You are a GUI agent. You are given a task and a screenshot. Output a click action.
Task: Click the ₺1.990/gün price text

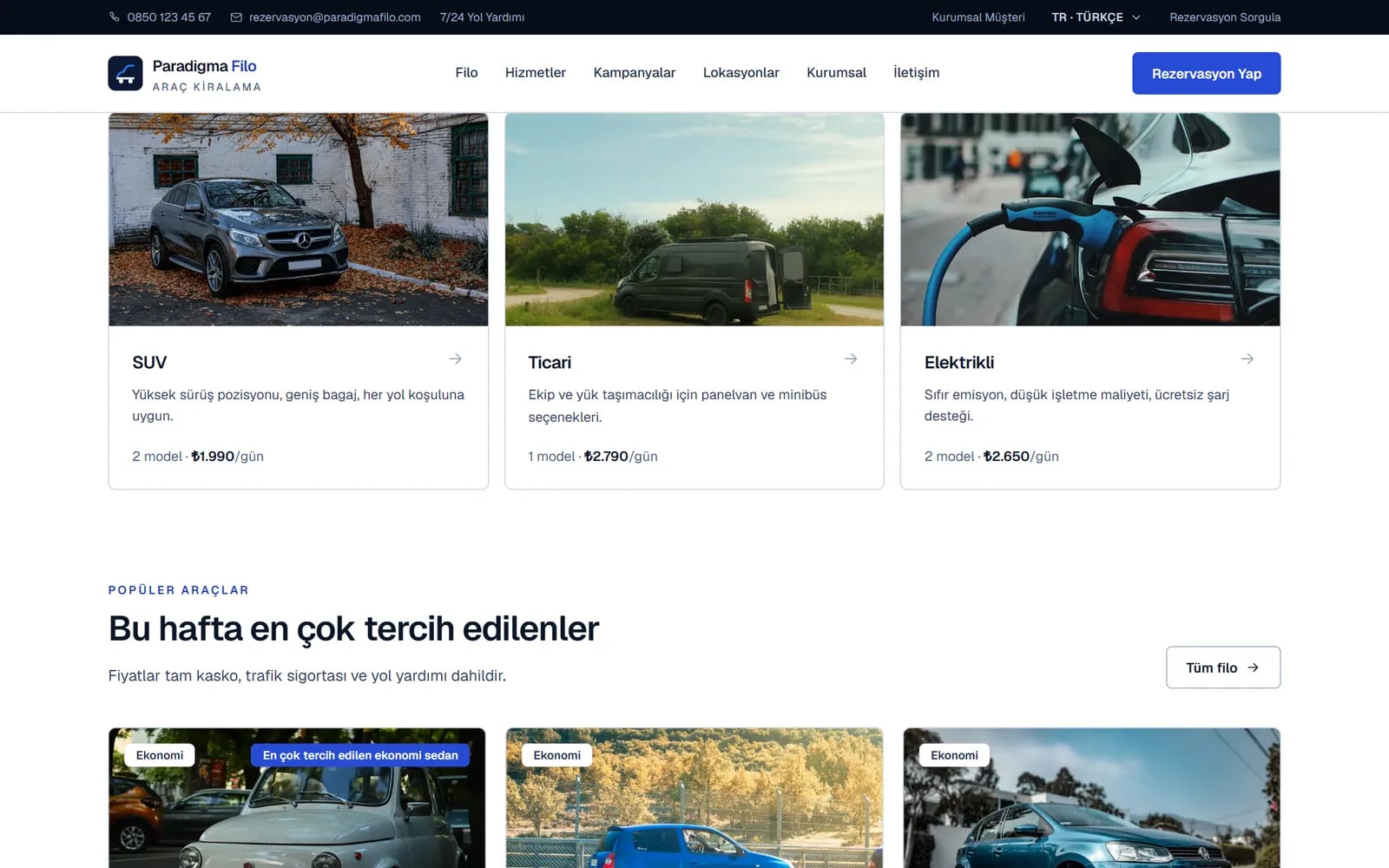pos(227,457)
